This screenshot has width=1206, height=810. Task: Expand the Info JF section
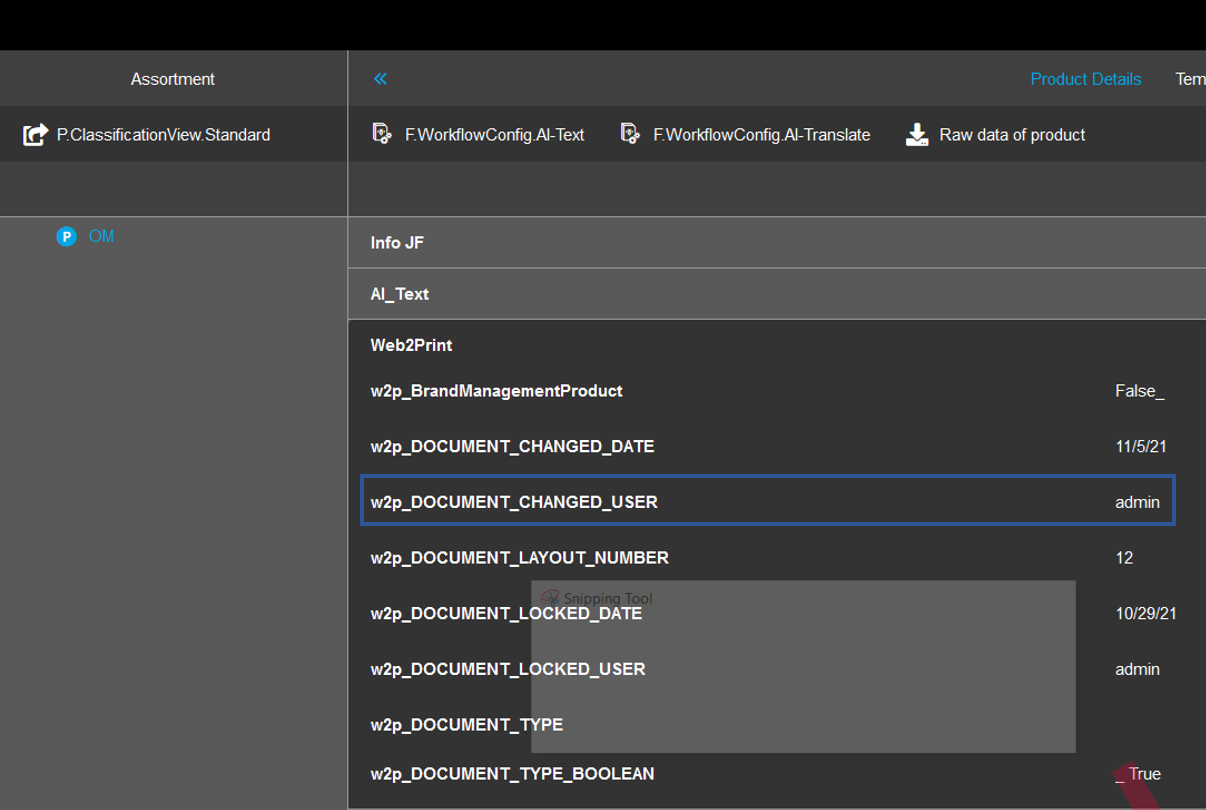398,243
